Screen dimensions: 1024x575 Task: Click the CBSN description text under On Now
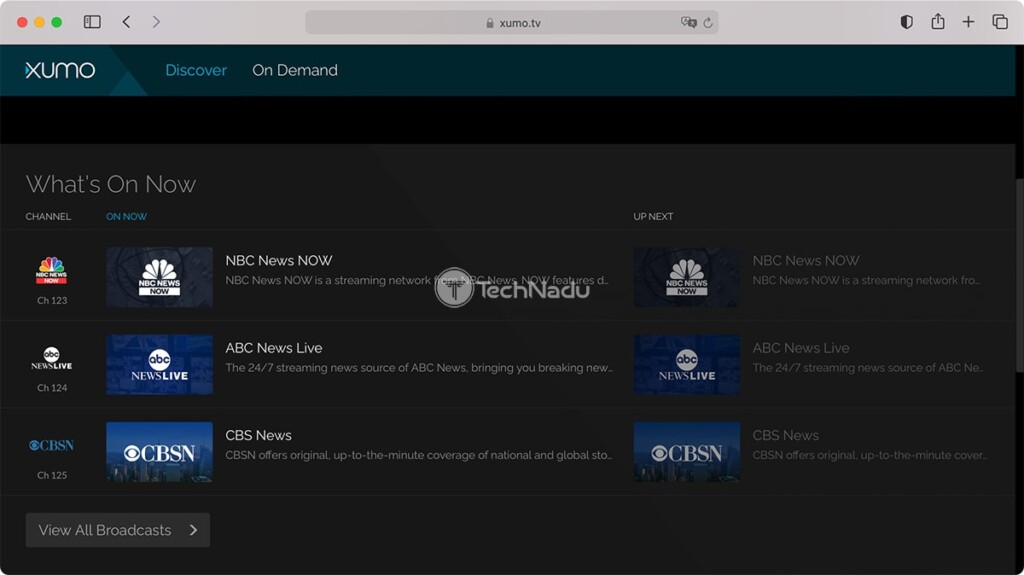pos(419,455)
